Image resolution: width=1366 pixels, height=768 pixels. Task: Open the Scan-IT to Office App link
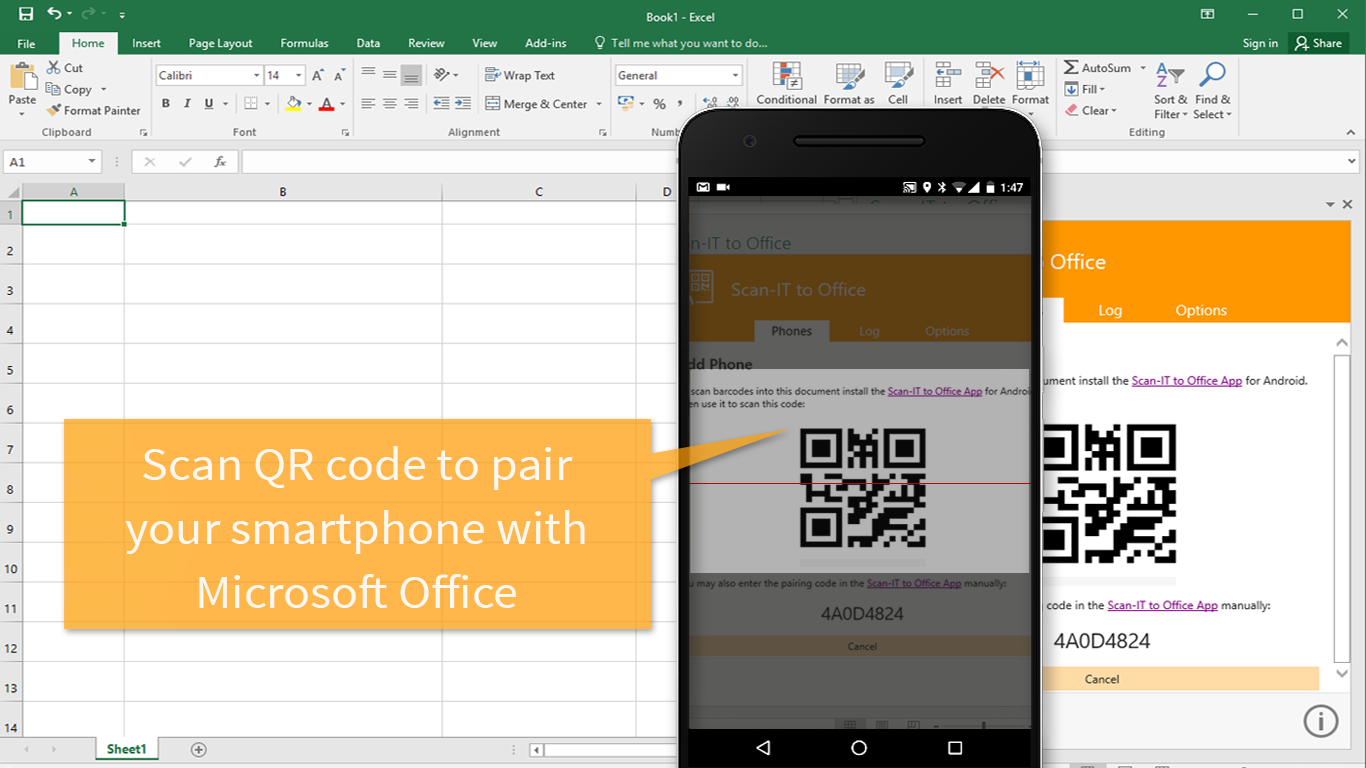click(1186, 380)
